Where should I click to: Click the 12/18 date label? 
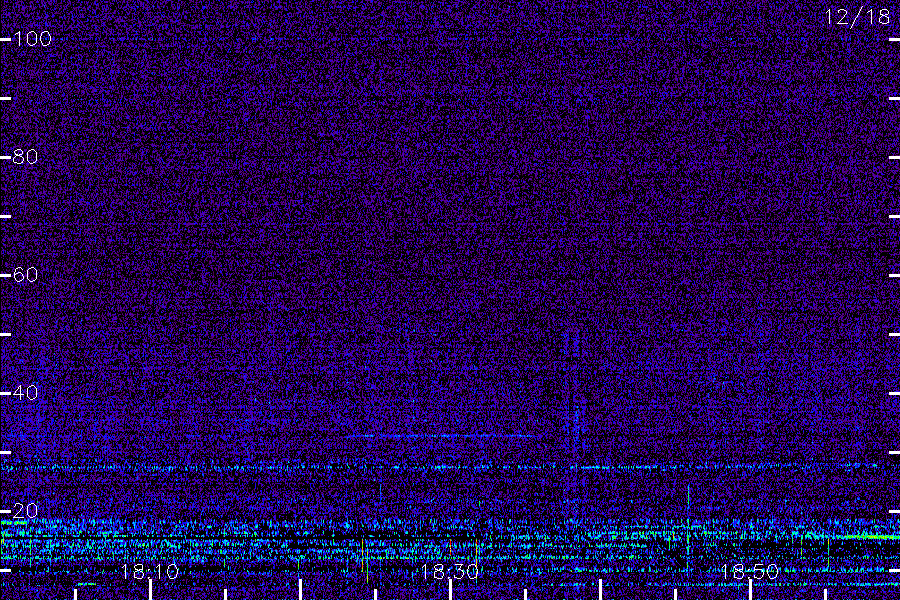(858, 17)
